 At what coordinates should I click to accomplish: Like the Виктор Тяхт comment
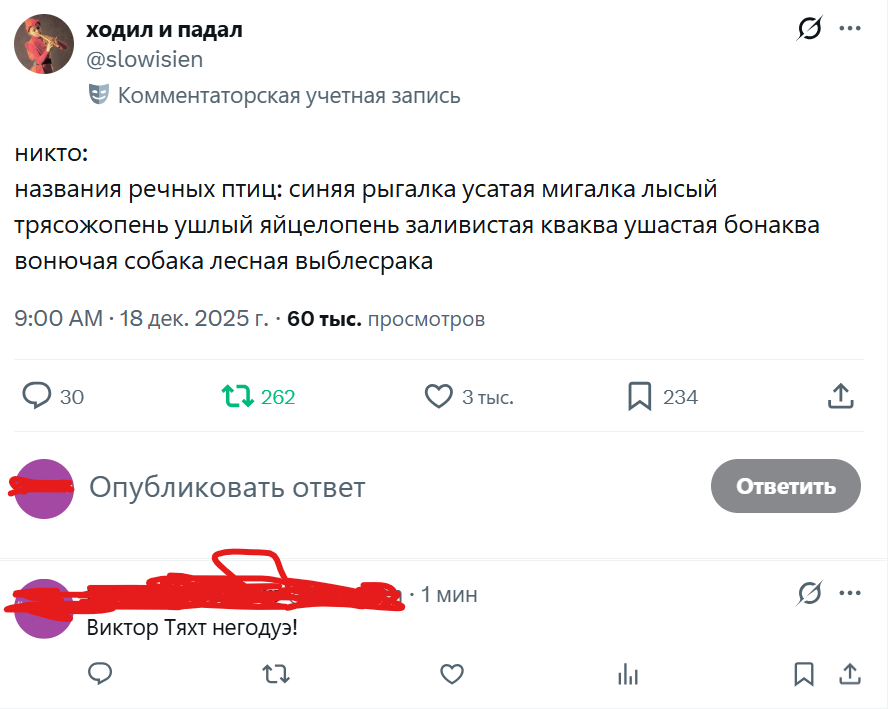tap(452, 674)
